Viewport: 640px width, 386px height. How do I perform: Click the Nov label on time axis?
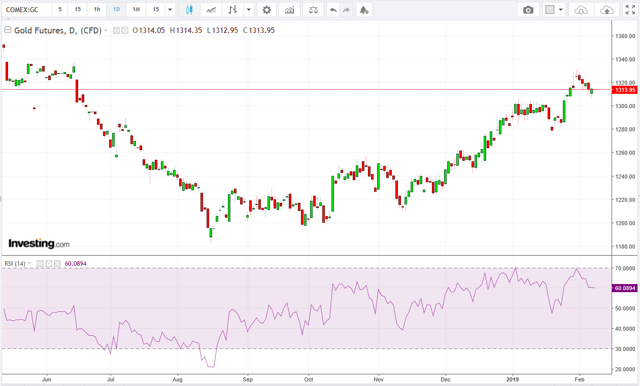pyautogui.click(x=379, y=379)
